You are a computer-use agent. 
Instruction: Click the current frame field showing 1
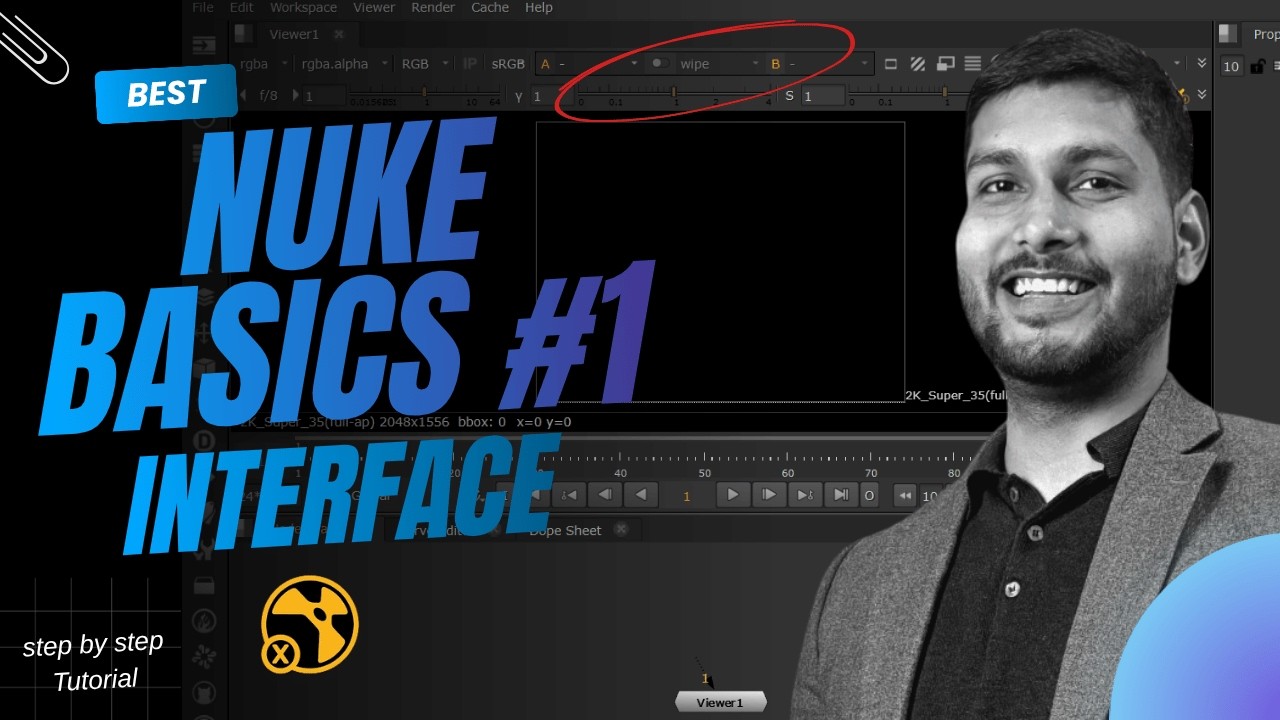[686, 496]
